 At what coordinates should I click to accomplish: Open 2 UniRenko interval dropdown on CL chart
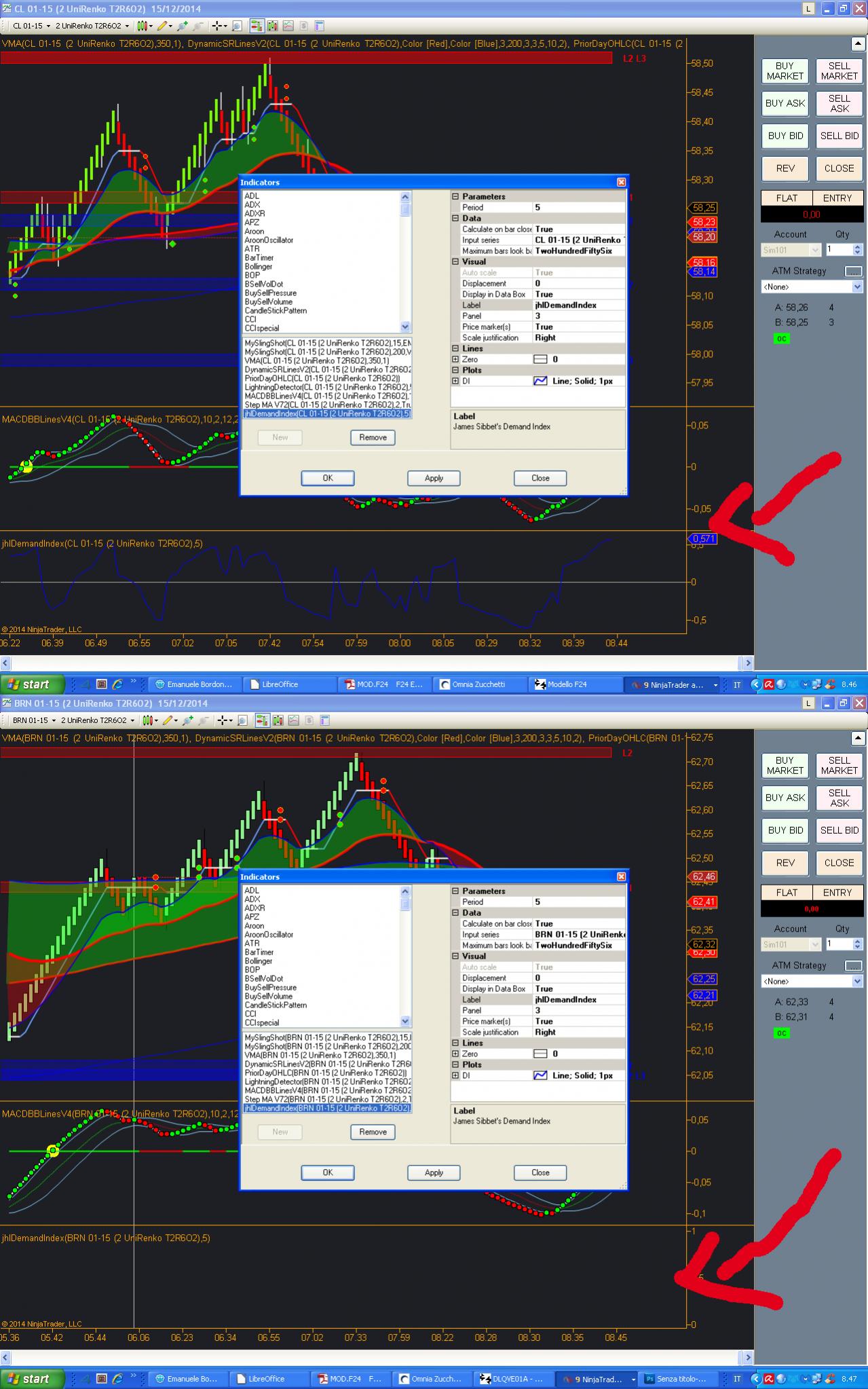(92, 26)
